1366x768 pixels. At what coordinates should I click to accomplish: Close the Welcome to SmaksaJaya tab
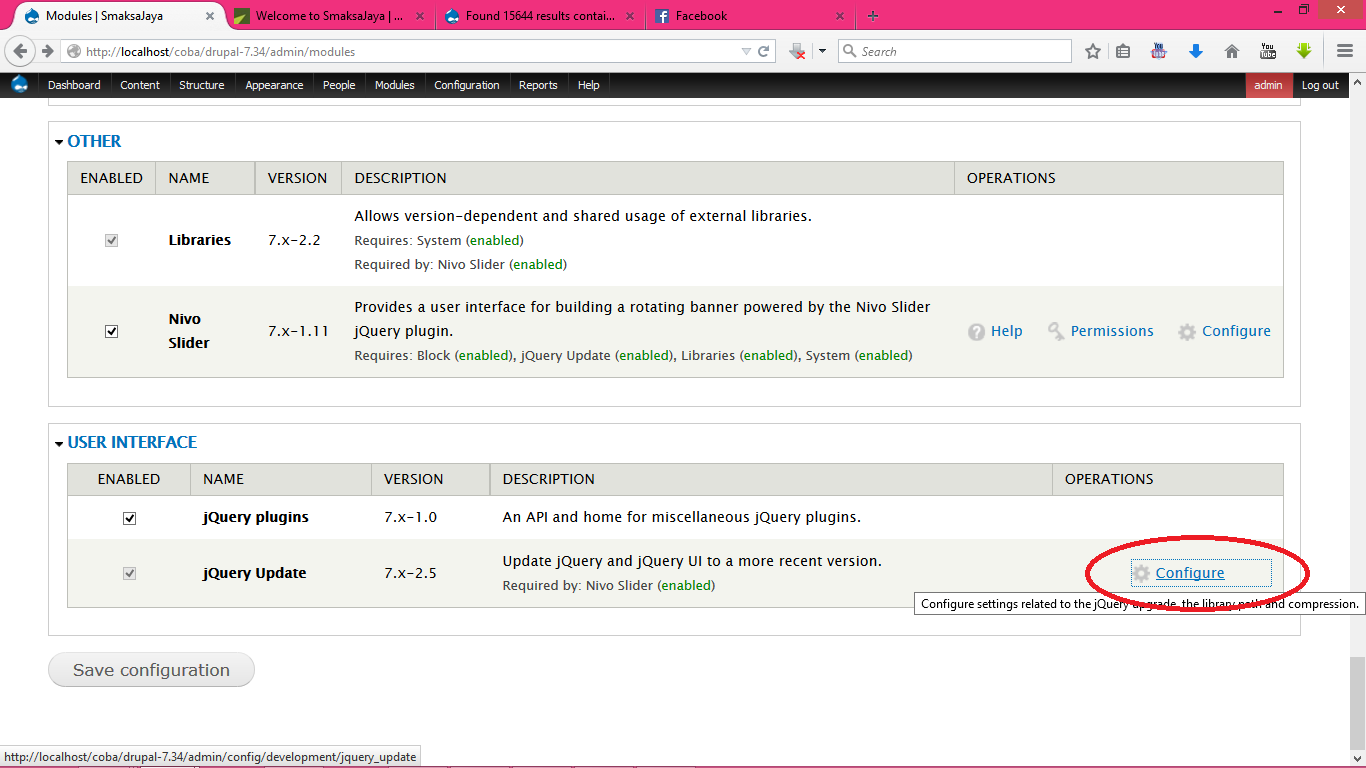pyautogui.click(x=420, y=16)
